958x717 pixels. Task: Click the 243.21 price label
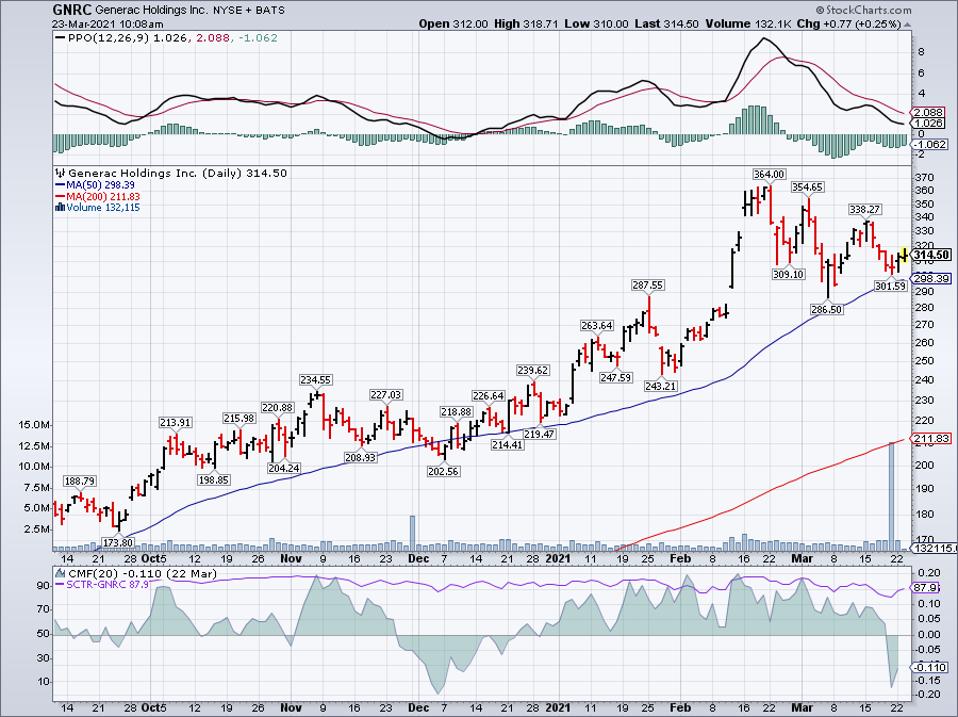coord(660,386)
